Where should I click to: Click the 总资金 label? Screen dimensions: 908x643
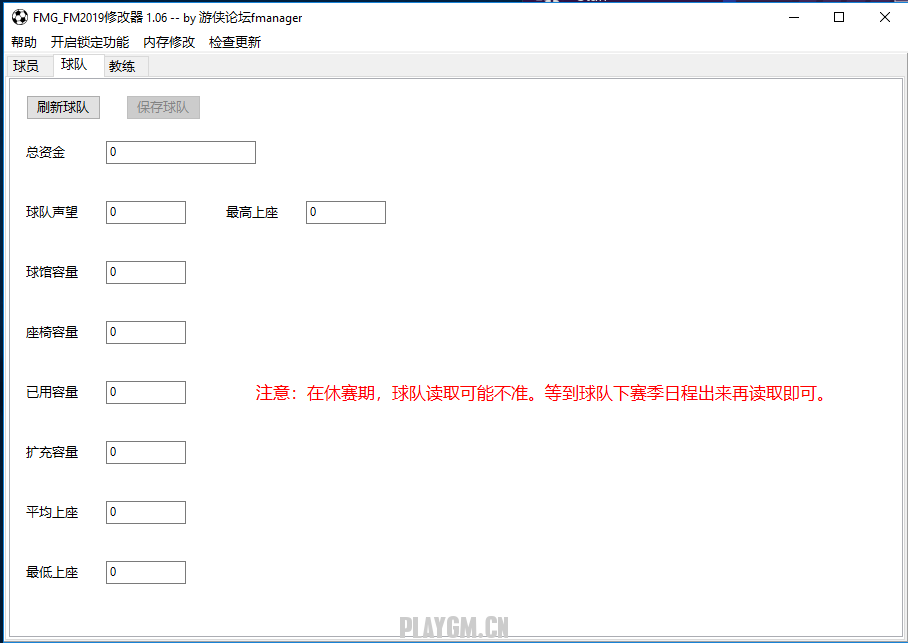tap(46, 152)
